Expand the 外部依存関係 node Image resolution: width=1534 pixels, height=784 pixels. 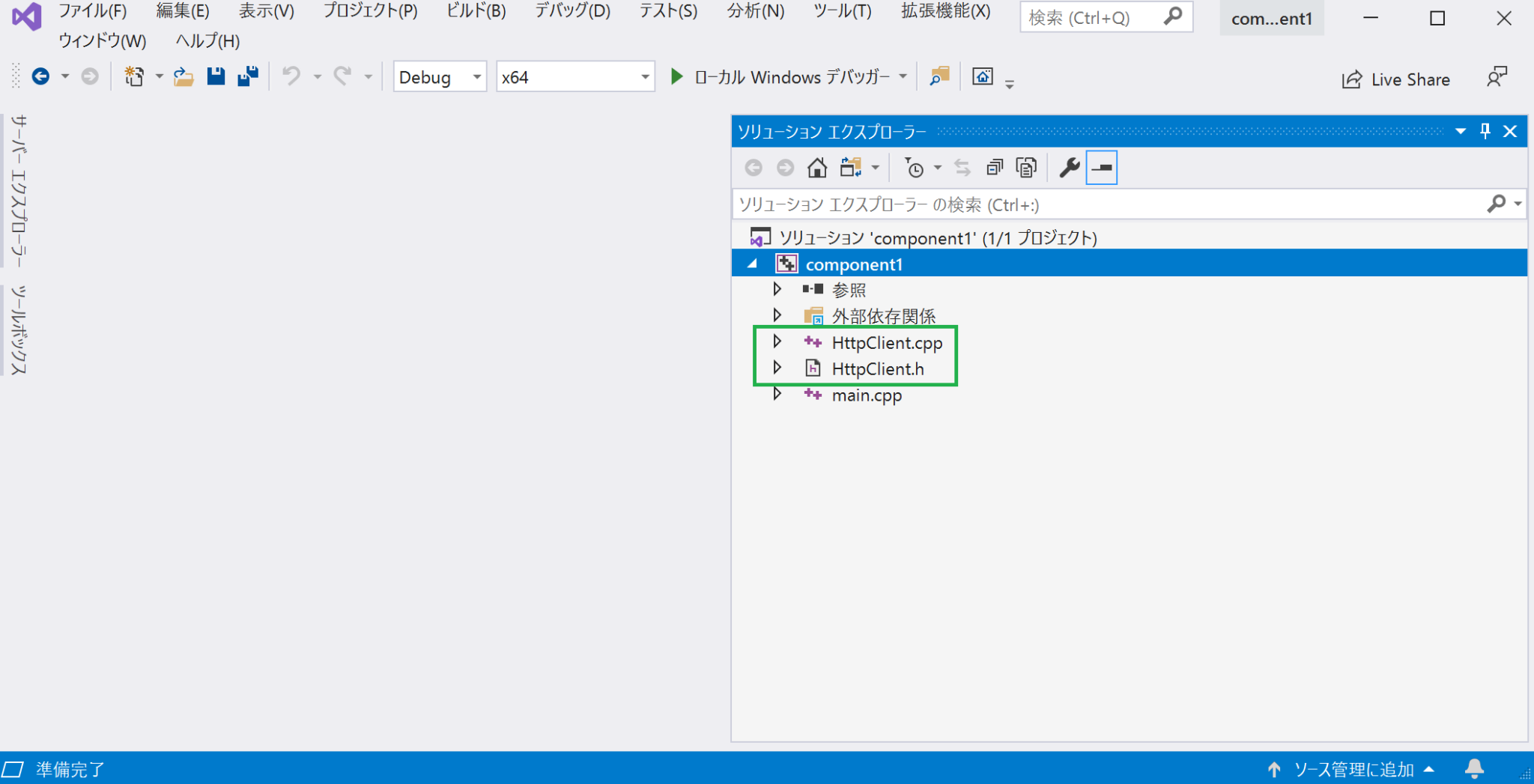[777, 314]
